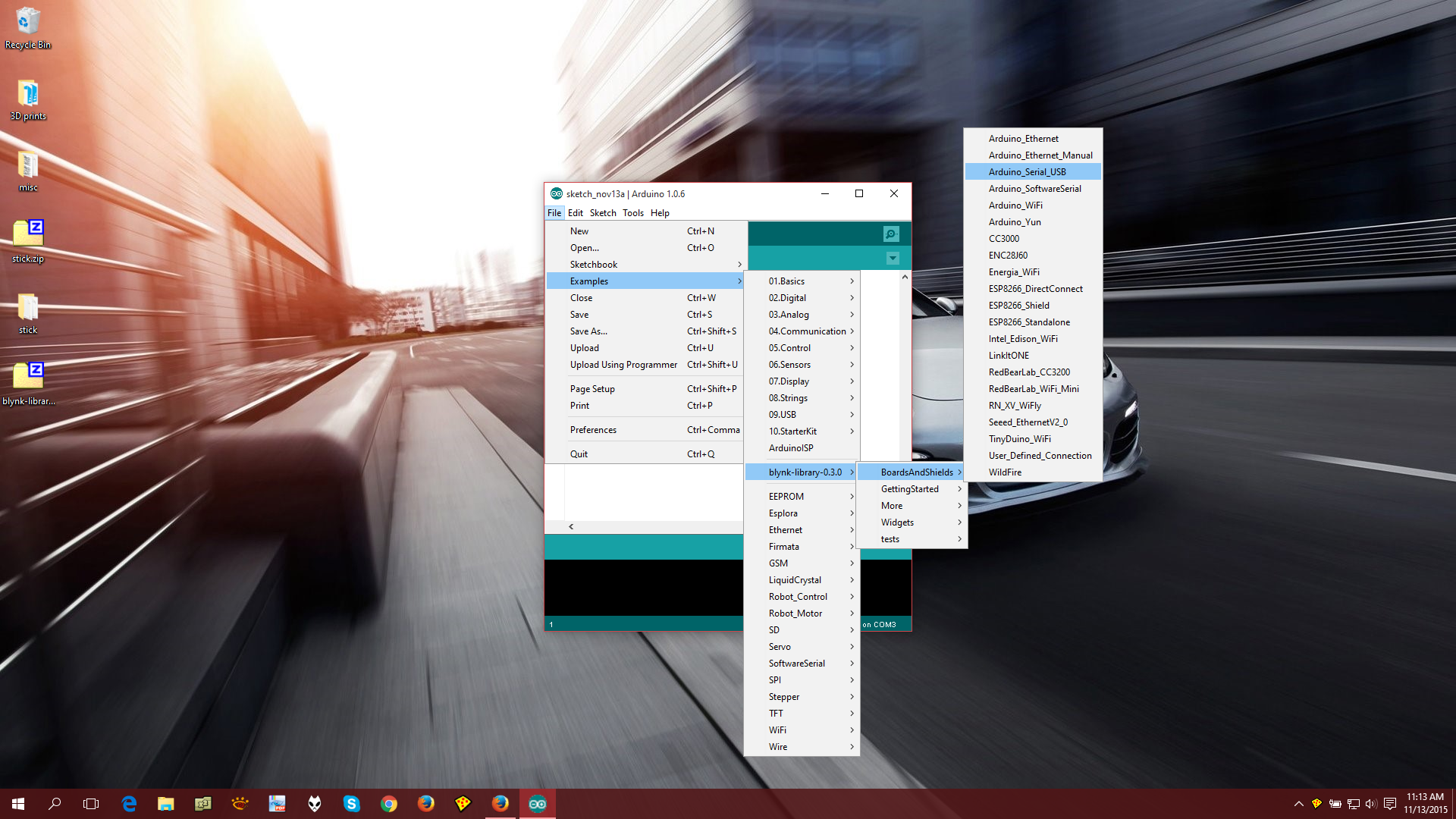Click Quit in the File menu

[x=645, y=454]
